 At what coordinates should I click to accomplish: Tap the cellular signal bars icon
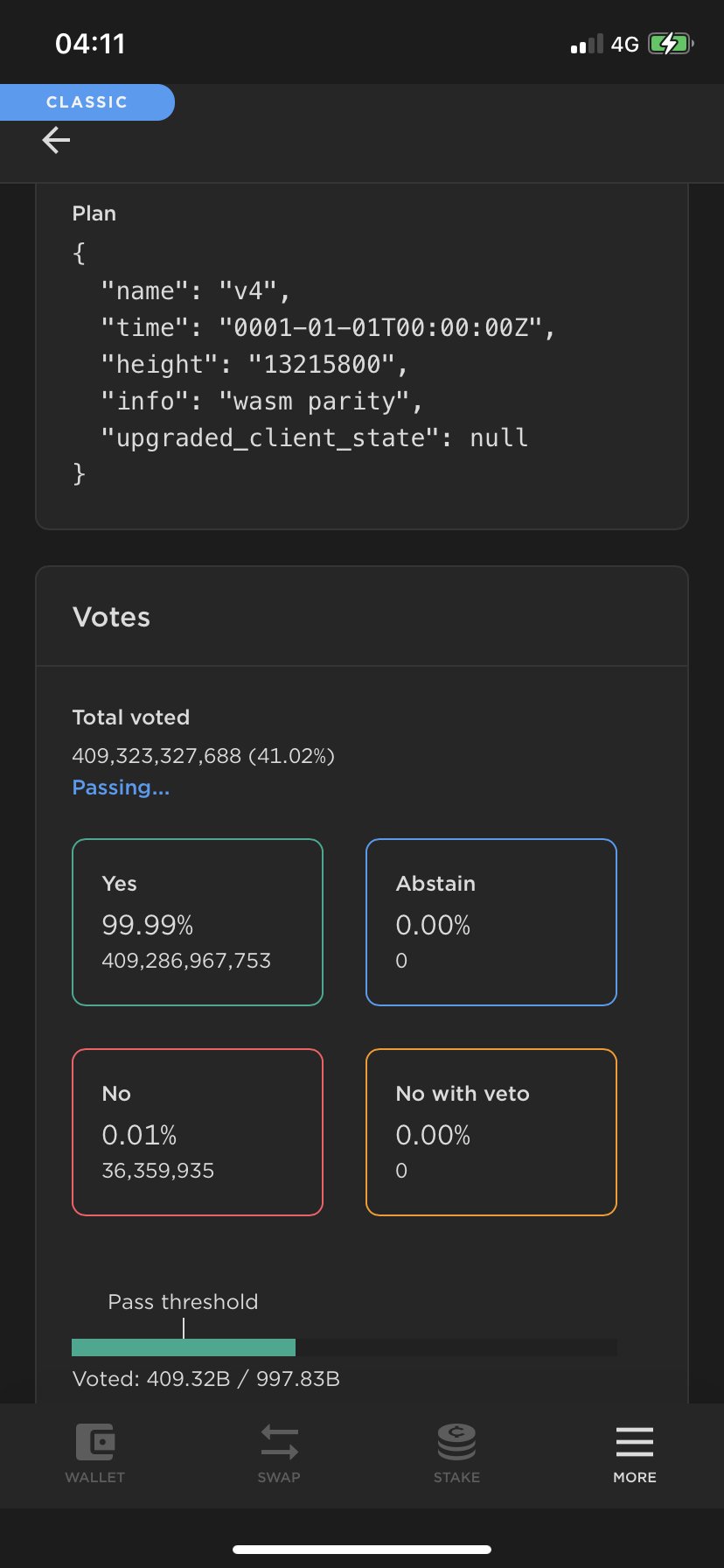click(586, 44)
